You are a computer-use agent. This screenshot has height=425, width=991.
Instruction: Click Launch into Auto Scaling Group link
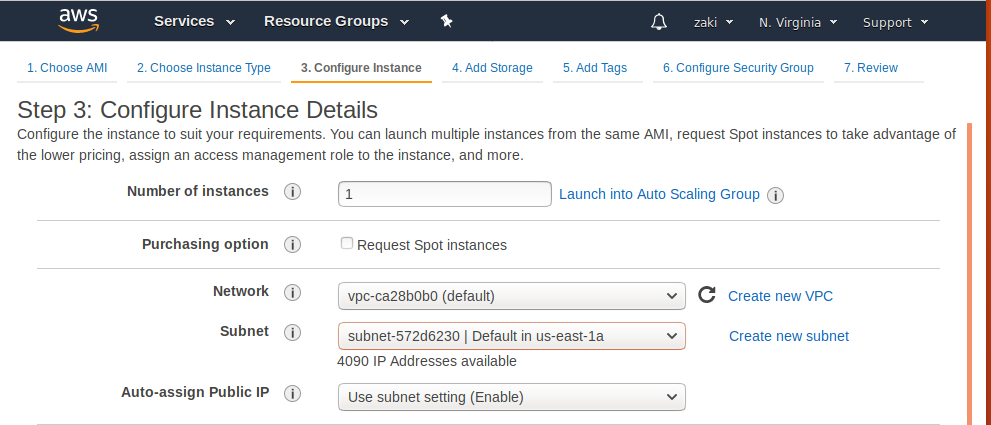(659, 194)
